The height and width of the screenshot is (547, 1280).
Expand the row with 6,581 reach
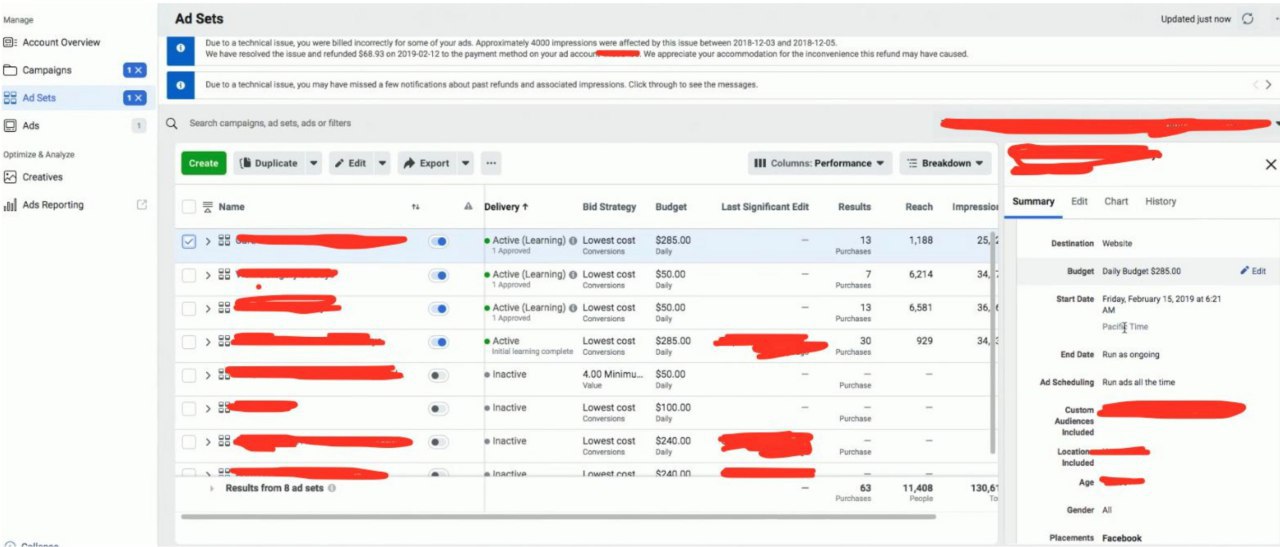point(208,308)
